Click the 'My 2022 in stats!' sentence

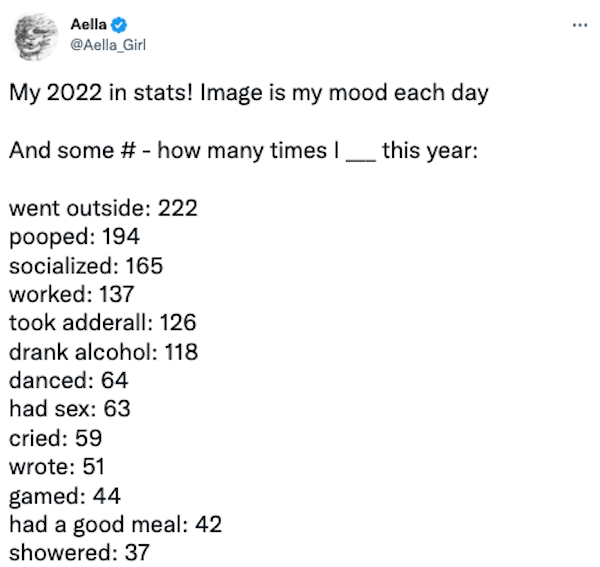(101, 93)
